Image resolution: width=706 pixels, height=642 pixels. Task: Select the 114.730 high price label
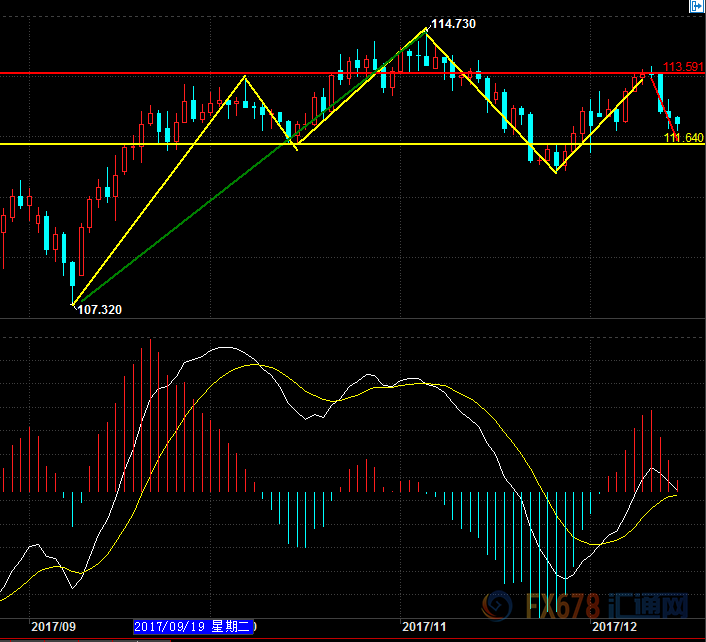(x=451, y=23)
